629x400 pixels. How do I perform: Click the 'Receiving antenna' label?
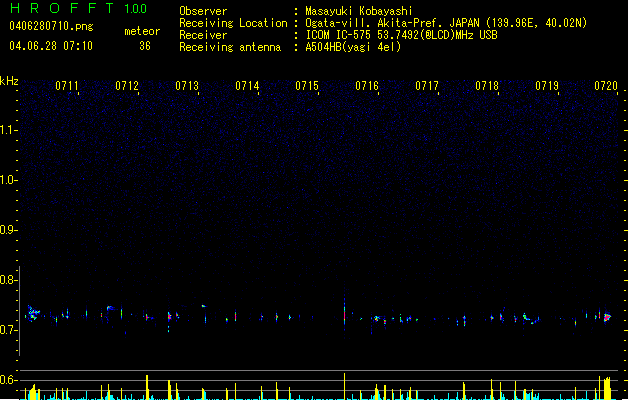click(x=230, y=47)
